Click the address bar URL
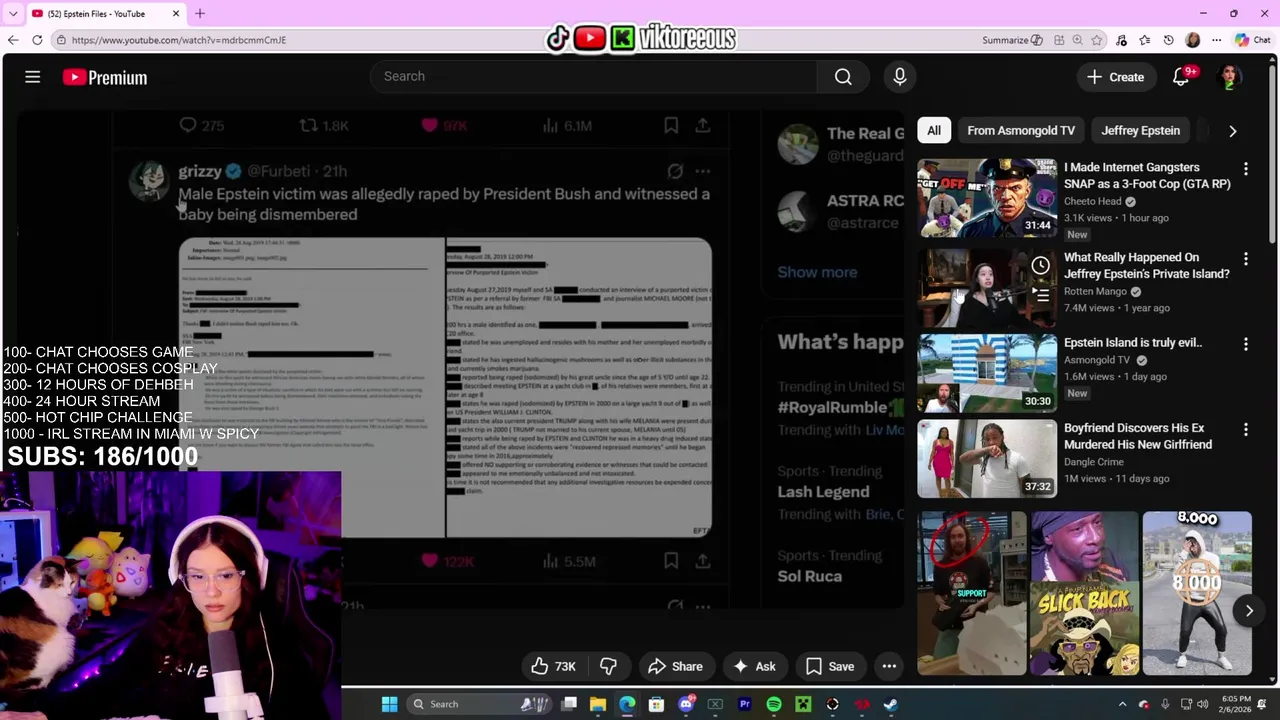This screenshot has height=720, width=1280. coord(179,40)
